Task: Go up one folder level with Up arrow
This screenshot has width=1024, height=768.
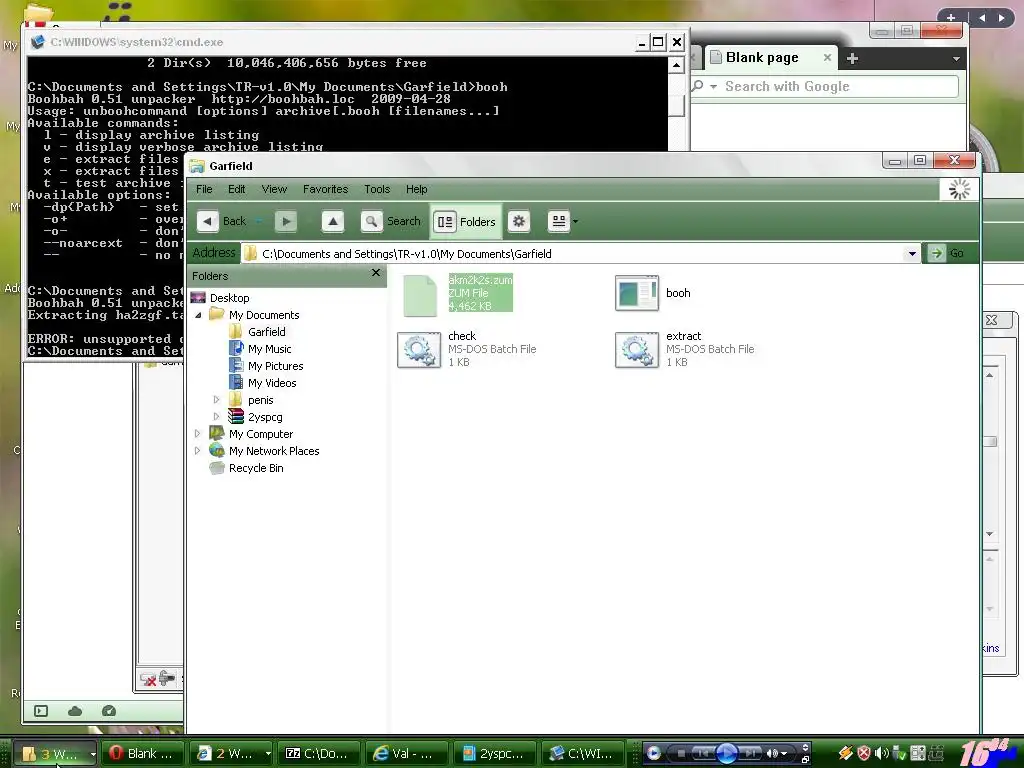Action: [x=332, y=221]
